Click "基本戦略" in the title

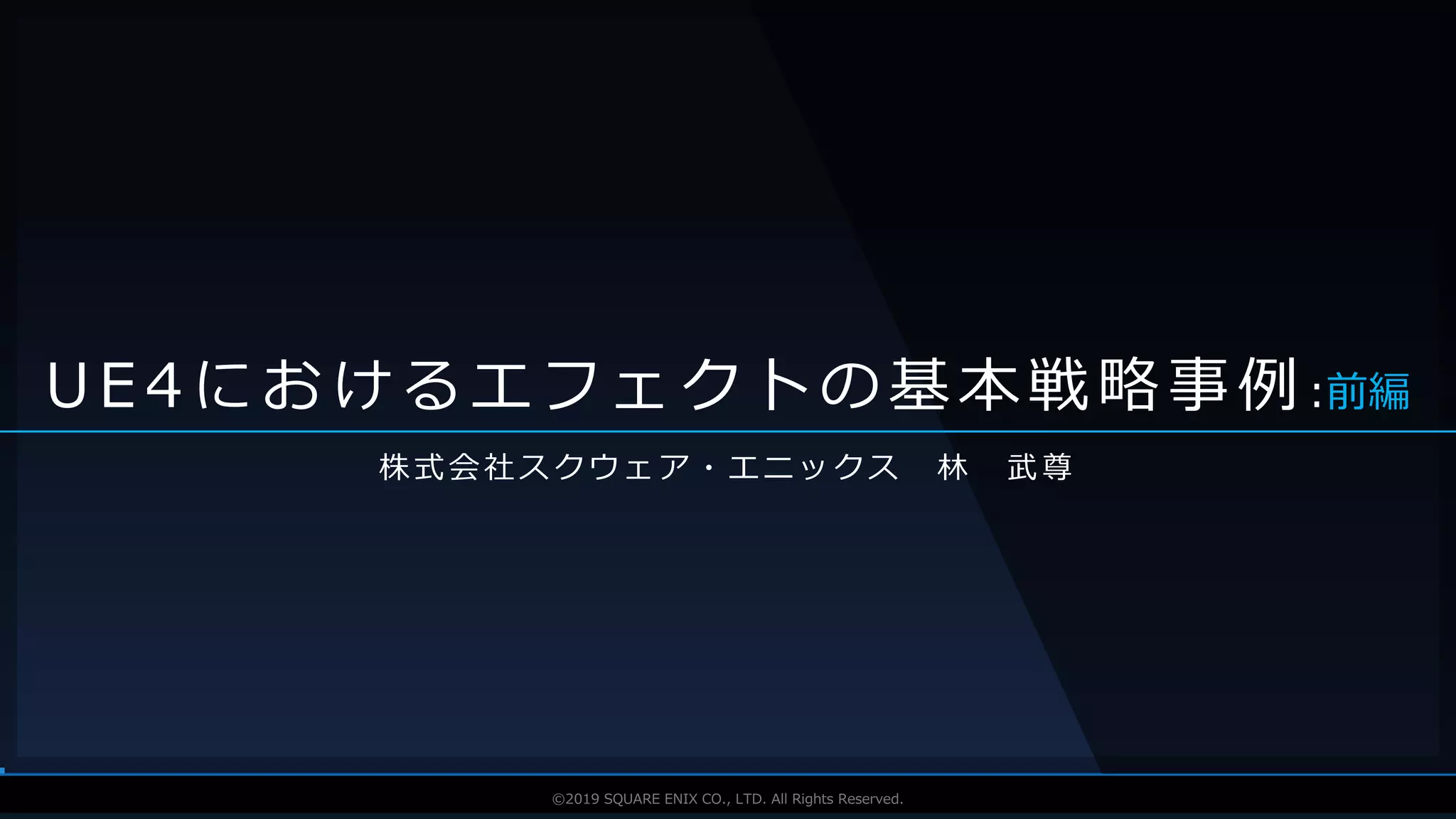1024,385
